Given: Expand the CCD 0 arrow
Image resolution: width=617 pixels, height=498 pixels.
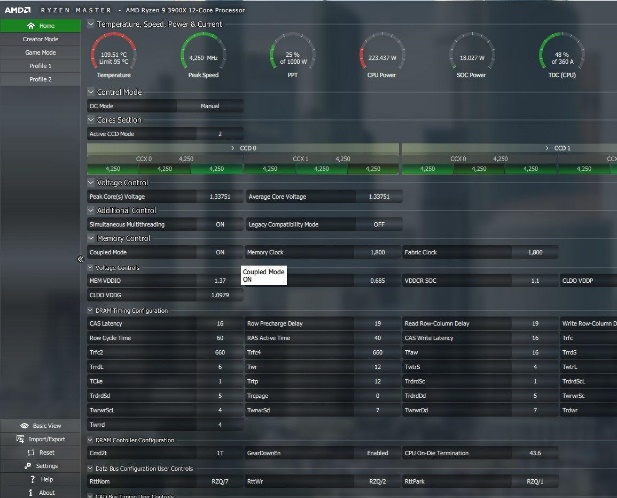Looking at the screenshot, I should point(233,148).
